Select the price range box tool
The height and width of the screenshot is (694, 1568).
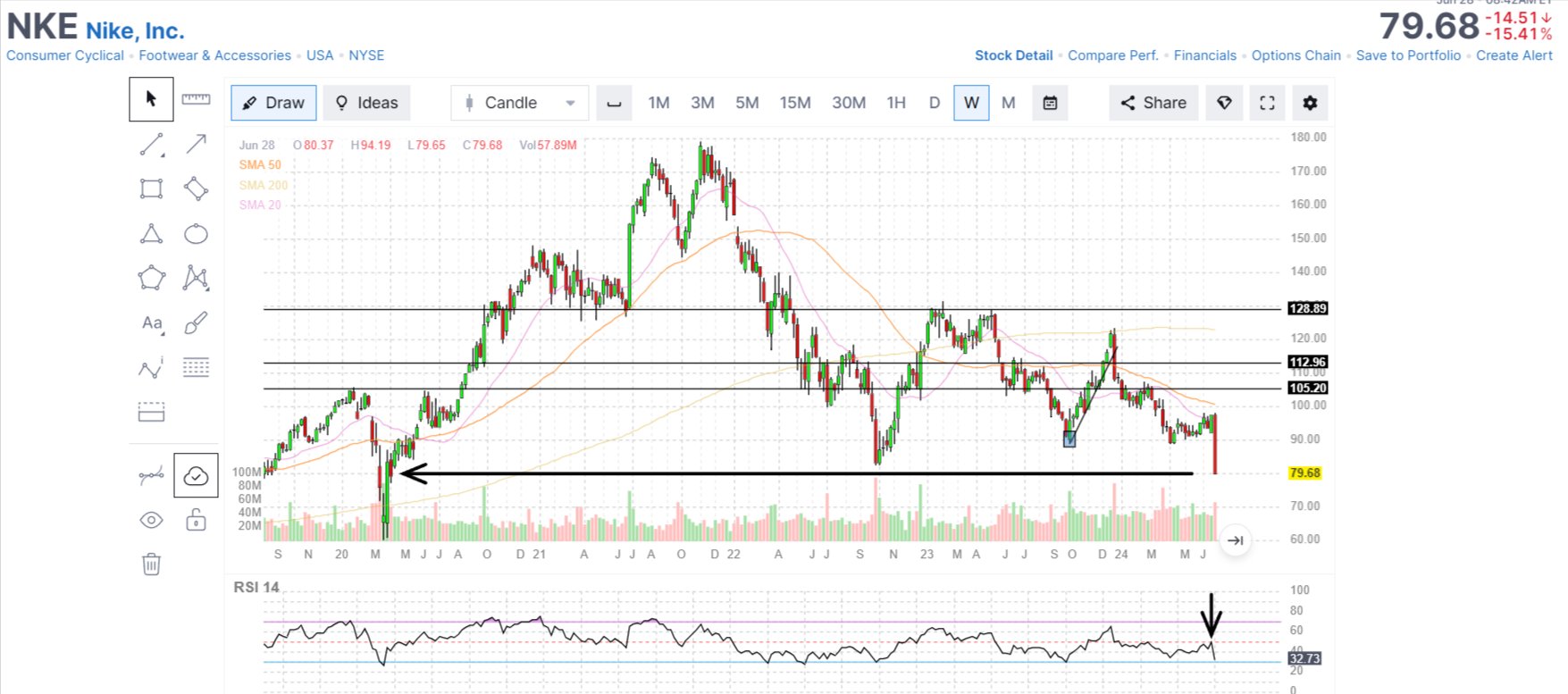coord(151,412)
